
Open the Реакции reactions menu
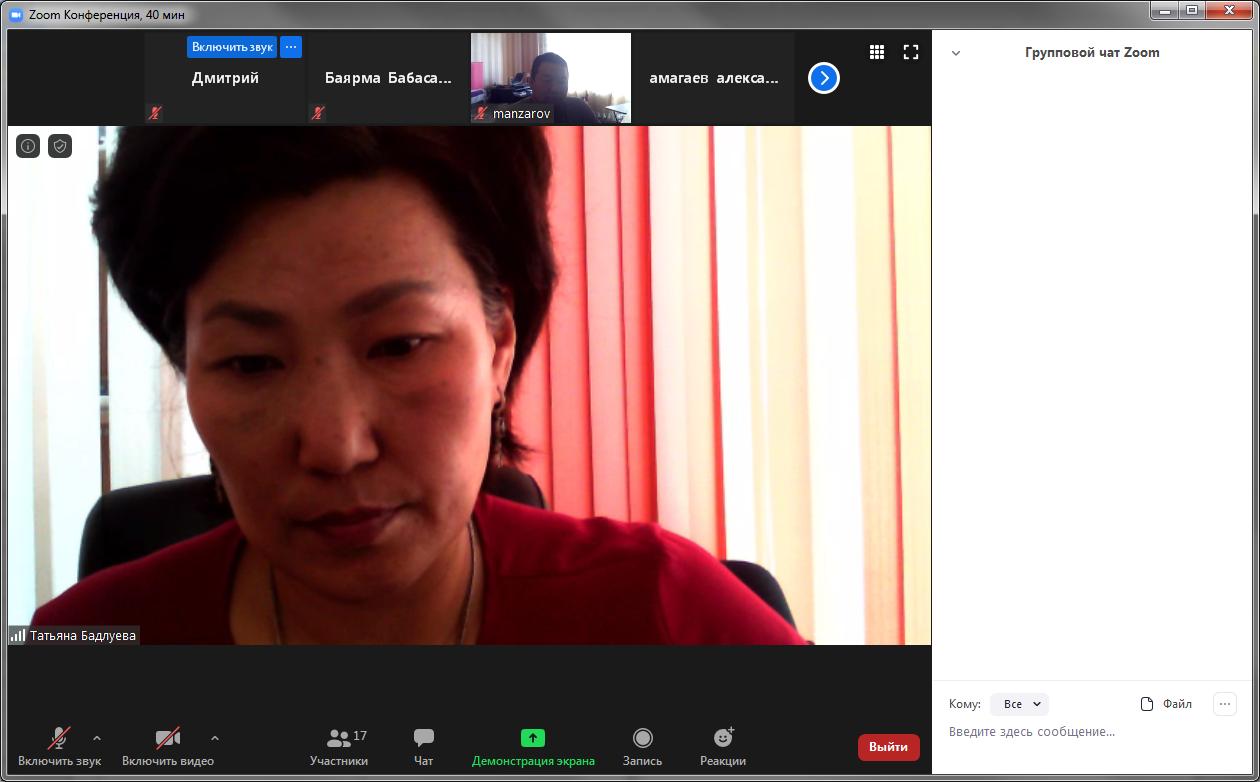722,747
